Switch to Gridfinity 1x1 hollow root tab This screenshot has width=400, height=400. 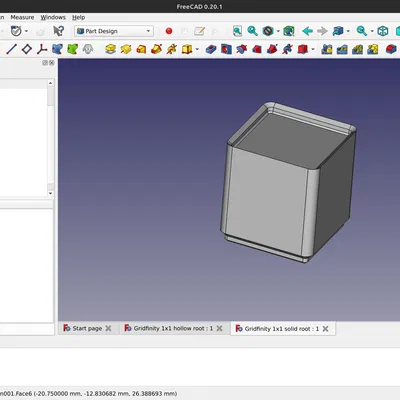point(173,328)
